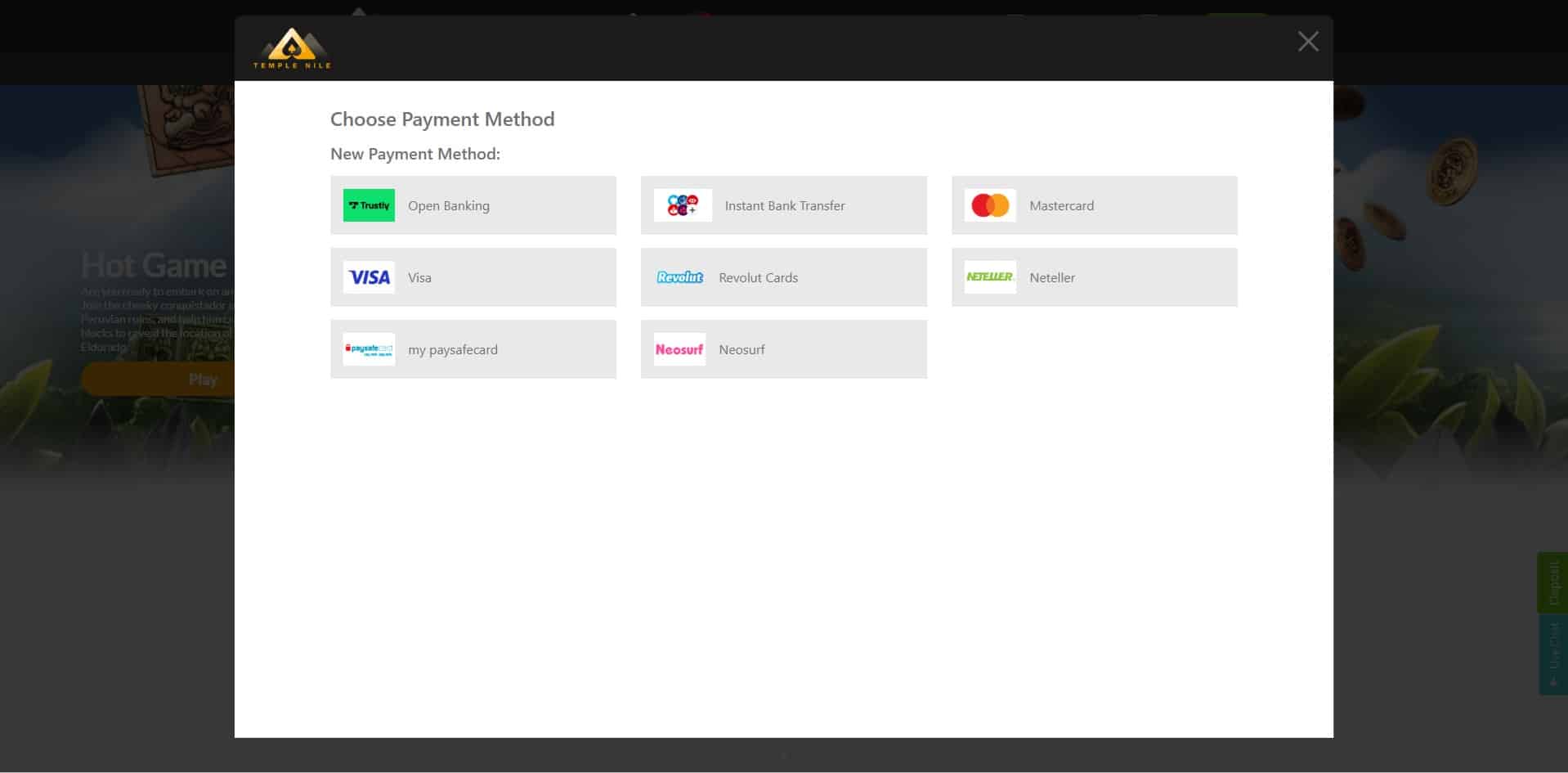Select the Instant Bank Transfer text label
Viewport: 1568px width, 773px height.
(785, 206)
